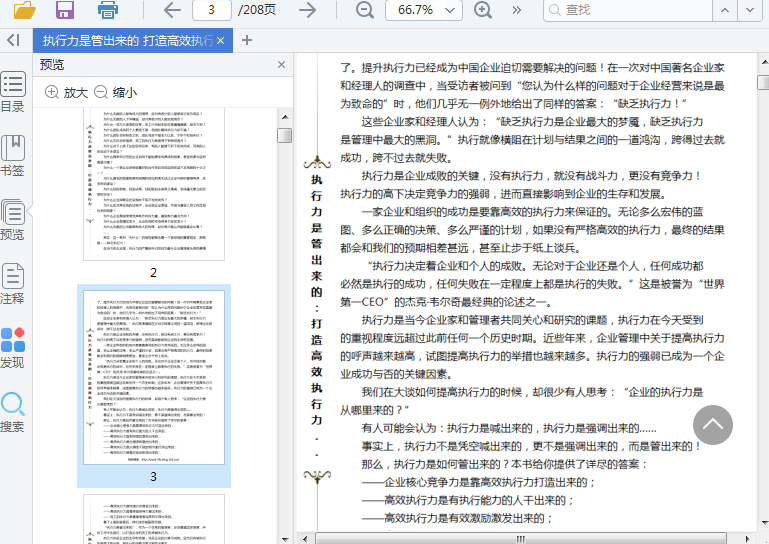Open the 目录 sidebar panel
The height and width of the screenshot is (544, 769).
(13, 92)
